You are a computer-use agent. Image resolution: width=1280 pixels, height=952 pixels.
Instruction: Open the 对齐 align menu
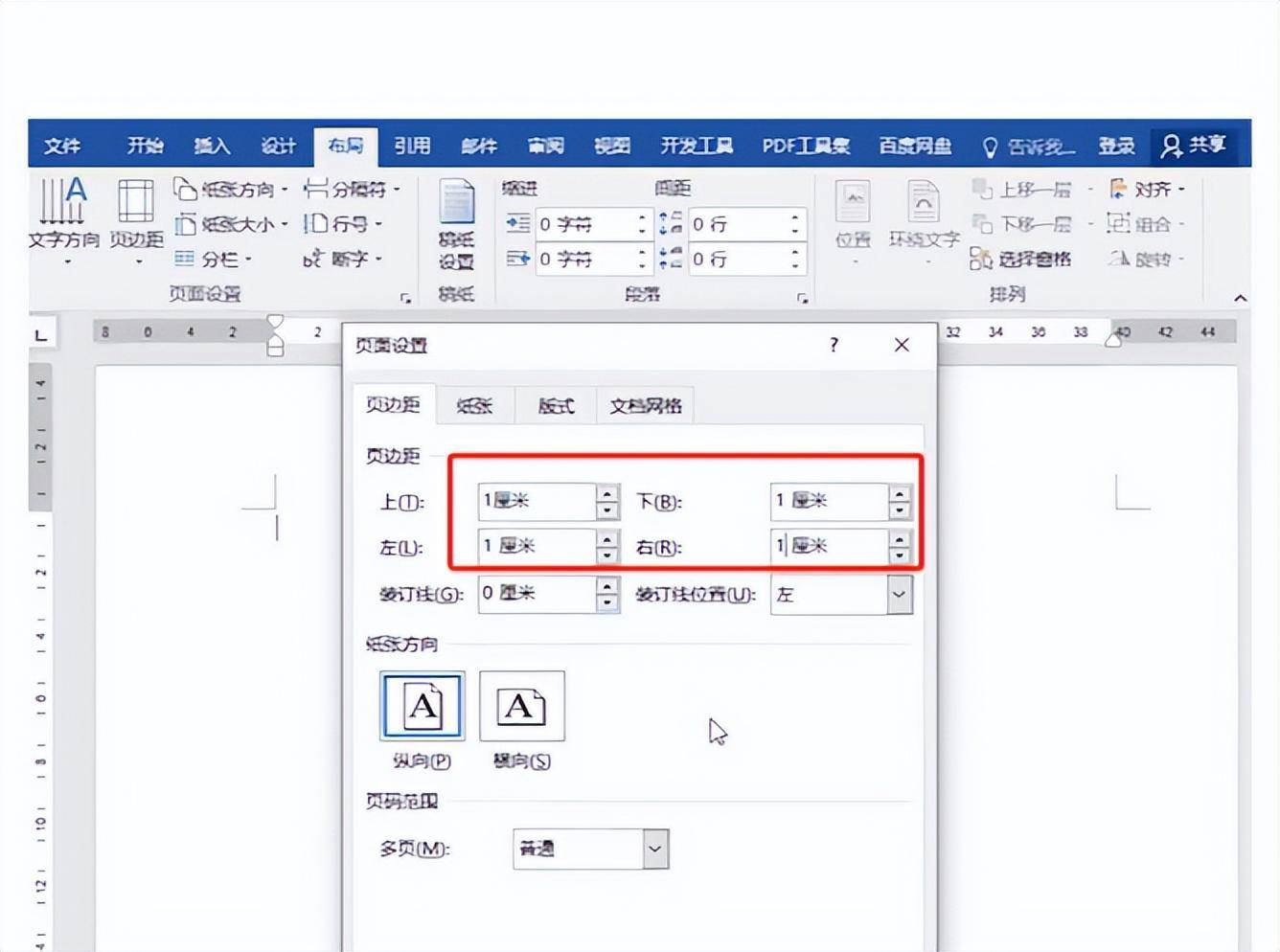tap(1148, 190)
